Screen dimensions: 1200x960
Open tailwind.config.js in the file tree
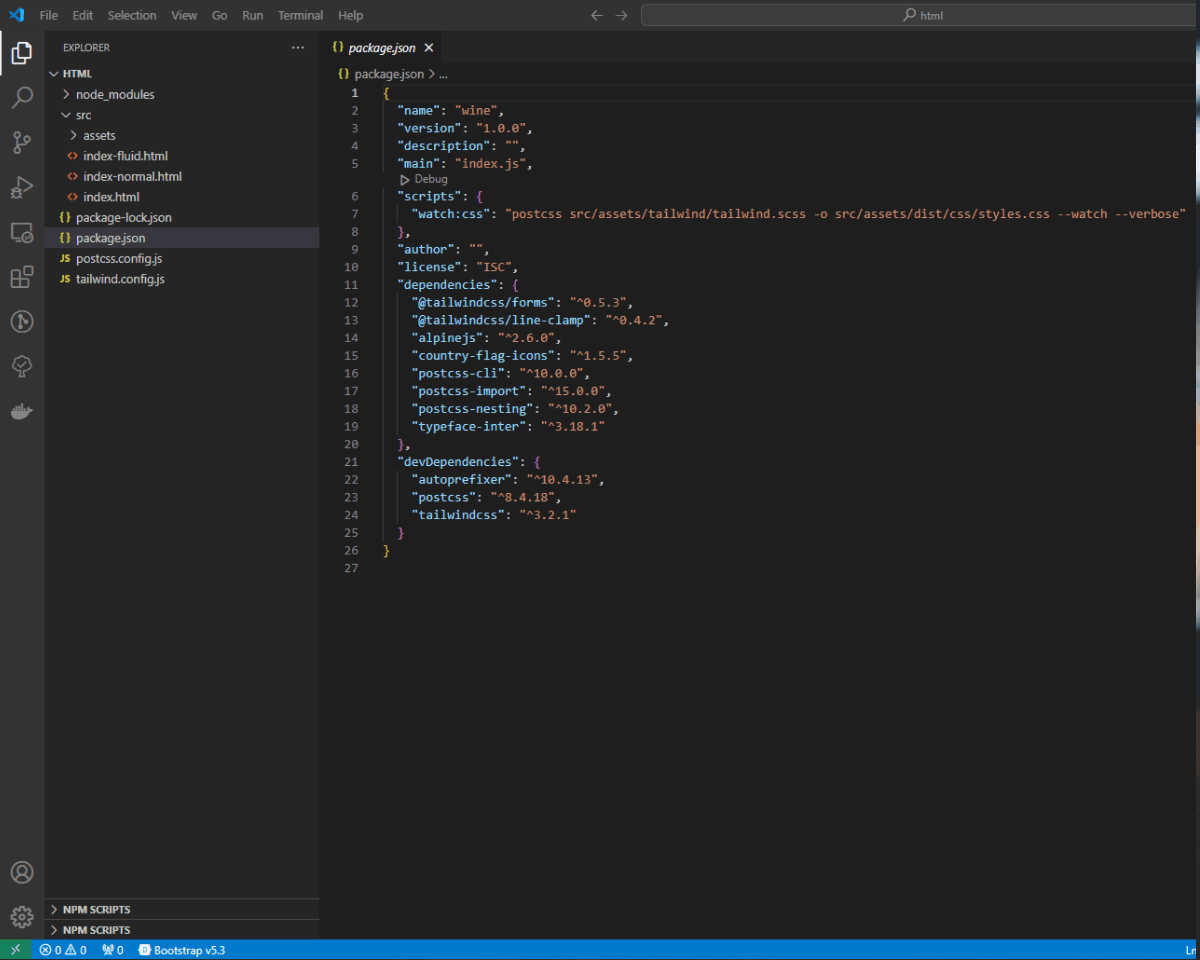point(120,279)
